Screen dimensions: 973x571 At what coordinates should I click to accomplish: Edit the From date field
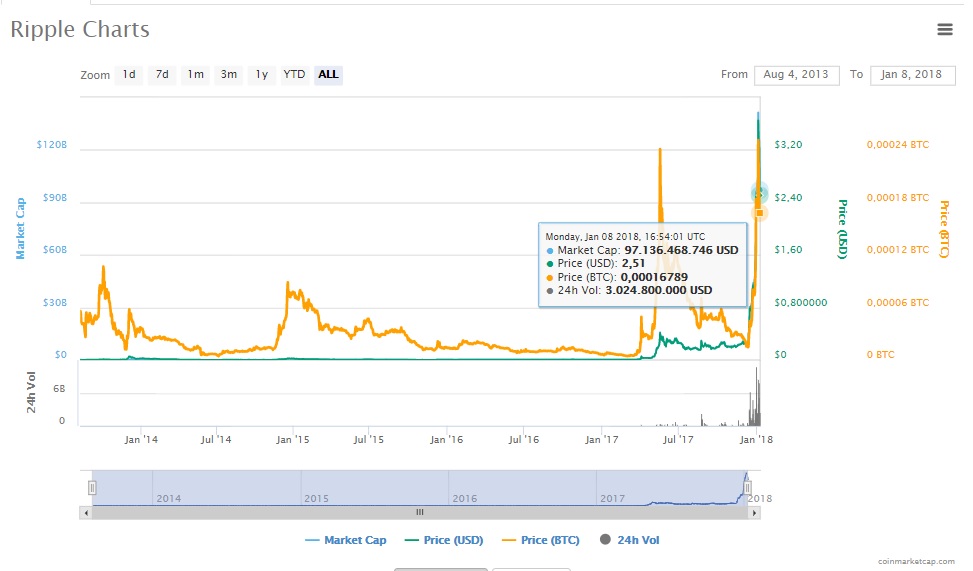pyautogui.click(x=797, y=74)
